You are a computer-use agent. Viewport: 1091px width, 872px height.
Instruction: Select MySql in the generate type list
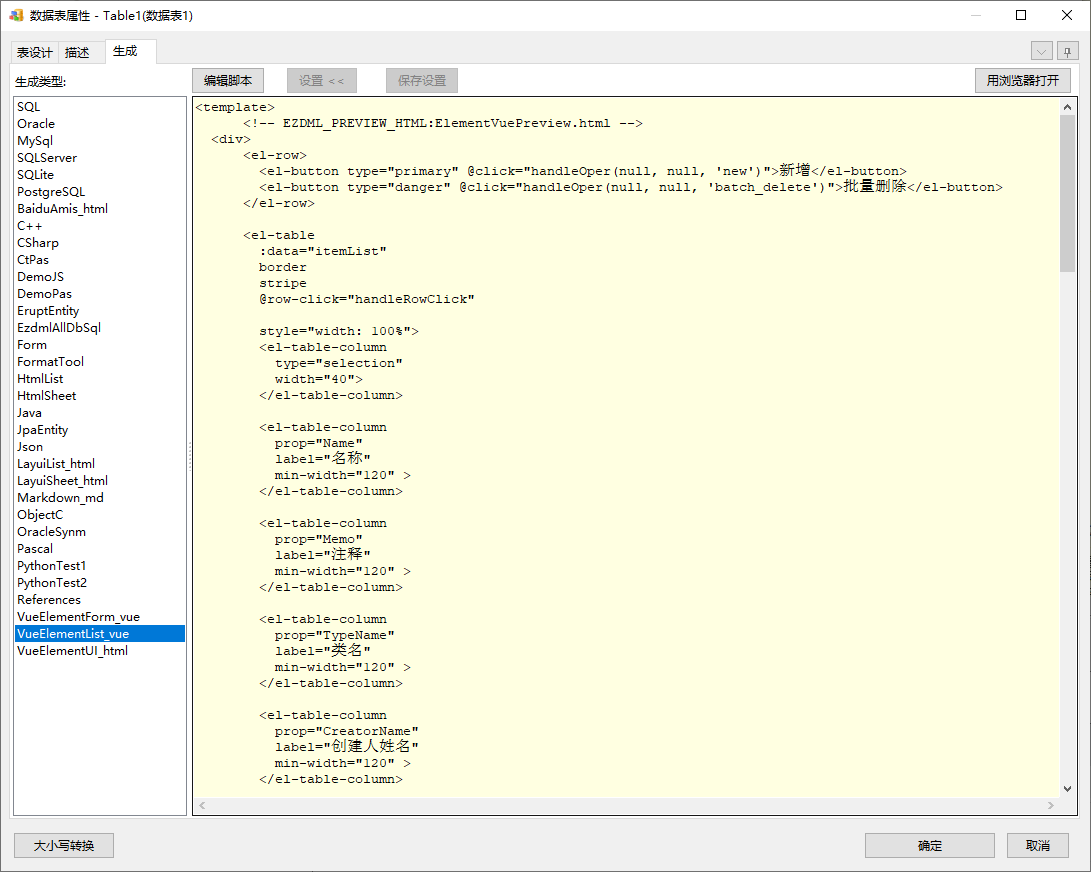click(x=35, y=141)
